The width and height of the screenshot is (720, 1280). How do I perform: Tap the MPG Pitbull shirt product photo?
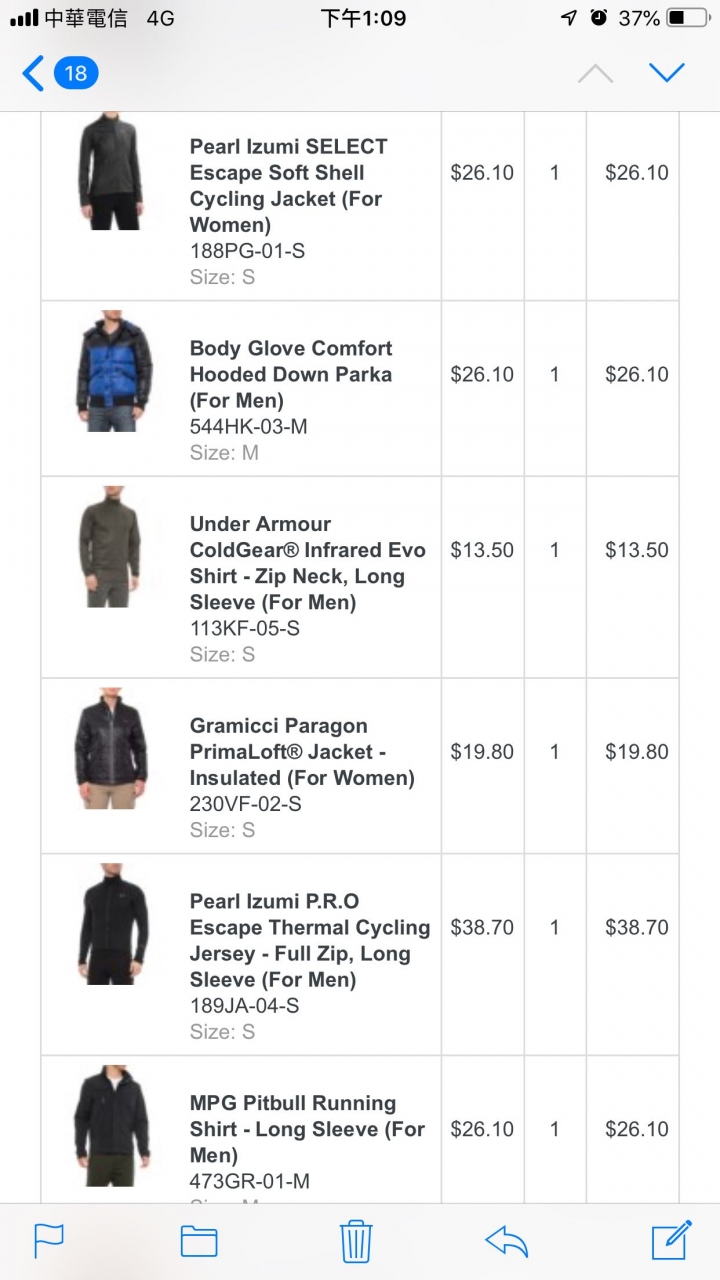click(x=111, y=1126)
